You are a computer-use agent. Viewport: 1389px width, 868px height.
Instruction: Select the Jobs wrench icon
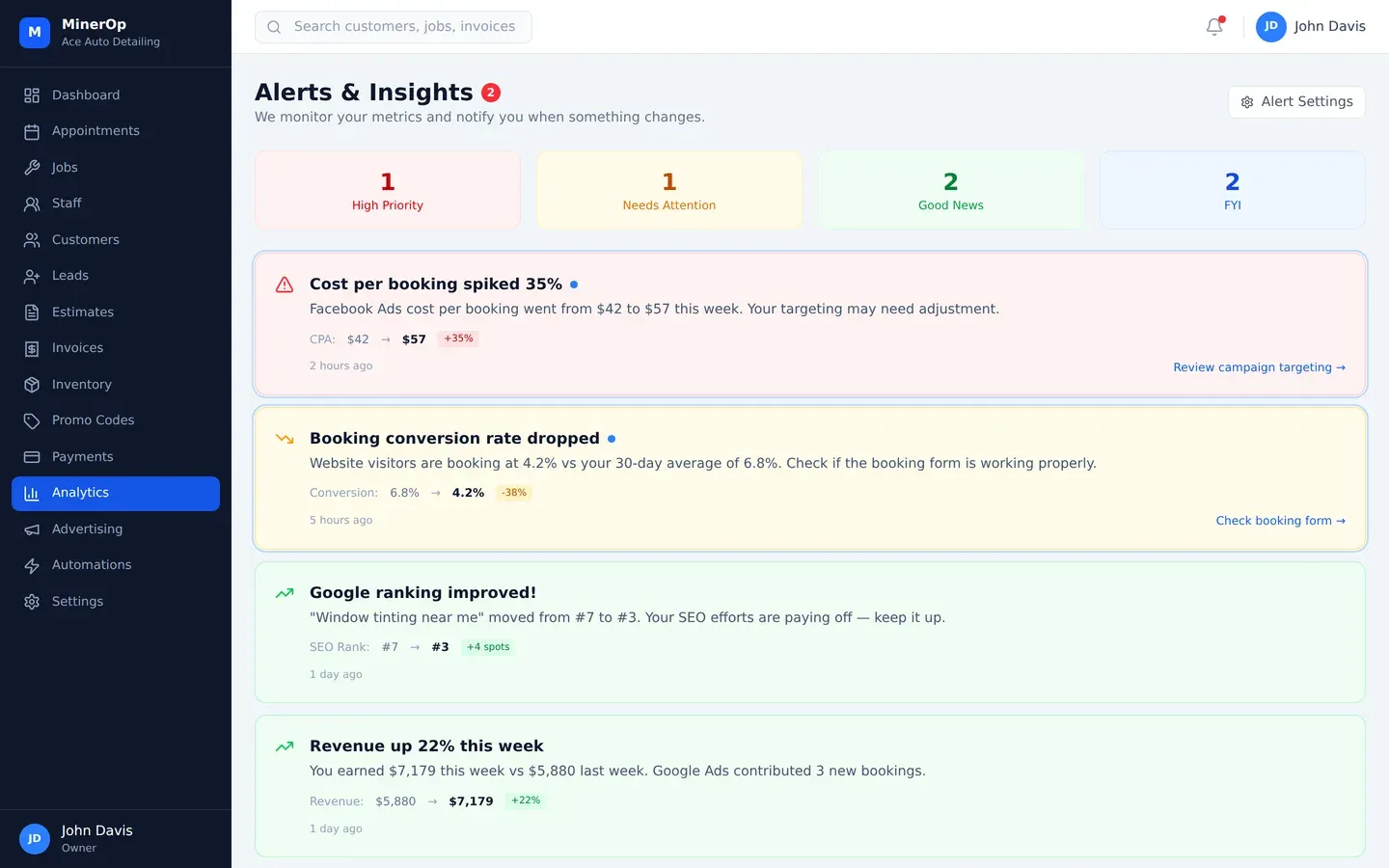[x=32, y=167]
